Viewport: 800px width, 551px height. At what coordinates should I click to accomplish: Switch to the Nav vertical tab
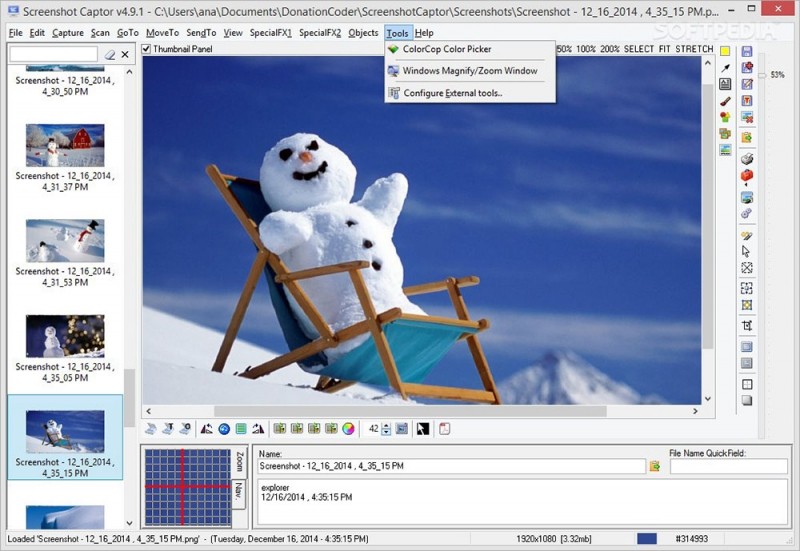239,493
